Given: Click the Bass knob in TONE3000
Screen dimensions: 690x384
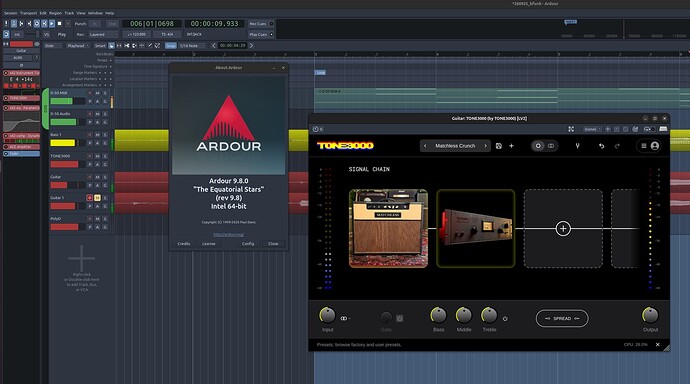Looking at the screenshot, I should (x=438, y=315).
